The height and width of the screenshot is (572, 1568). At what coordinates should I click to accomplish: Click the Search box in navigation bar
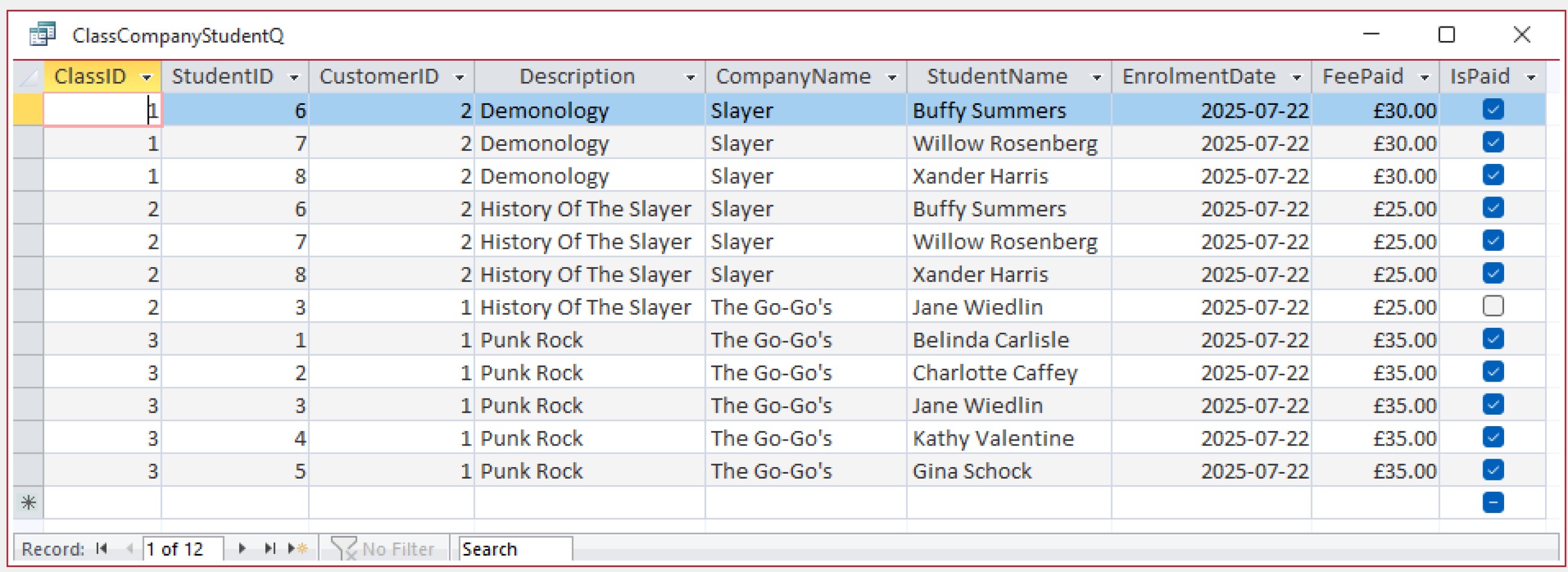point(515,549)
